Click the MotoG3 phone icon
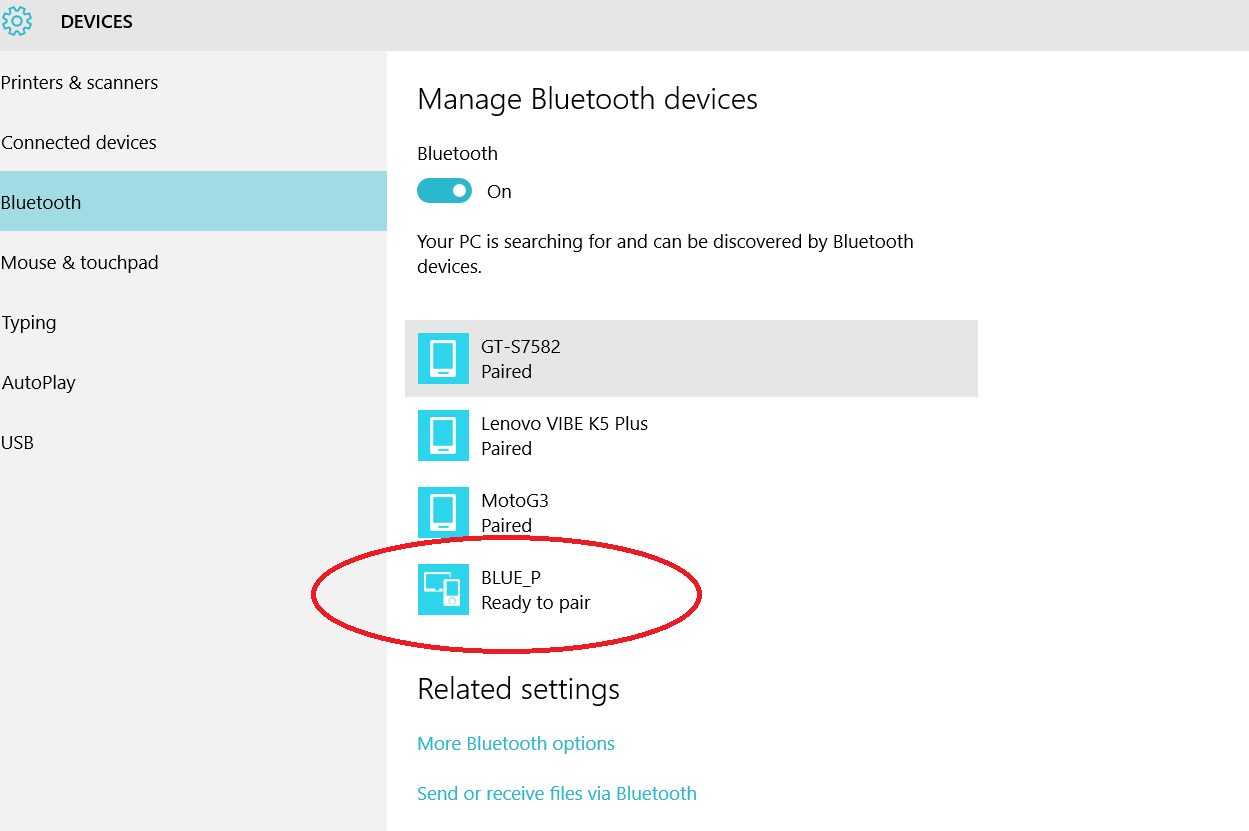The width and height of the screenshot is (1249, 831). click(443, 512)
